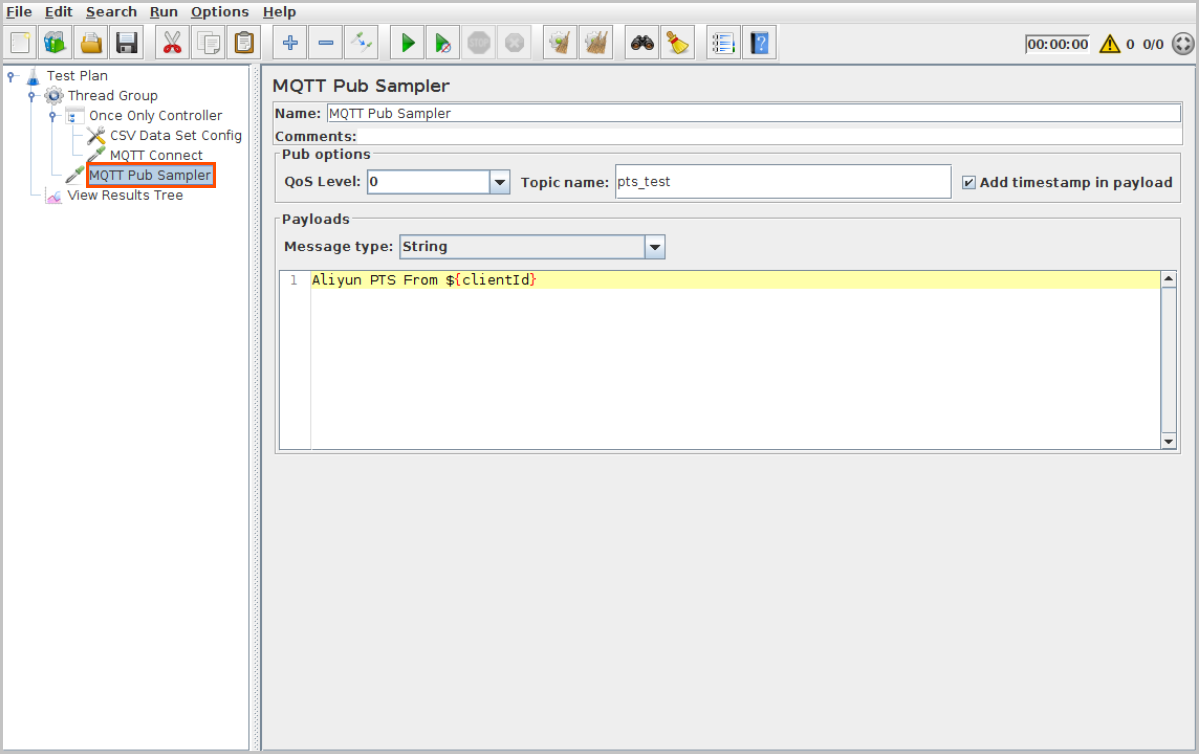Select Once Only Controller in tree
Image resolution: width=1199 pixels, height=754 pixels.
click(x=155, y=115)
